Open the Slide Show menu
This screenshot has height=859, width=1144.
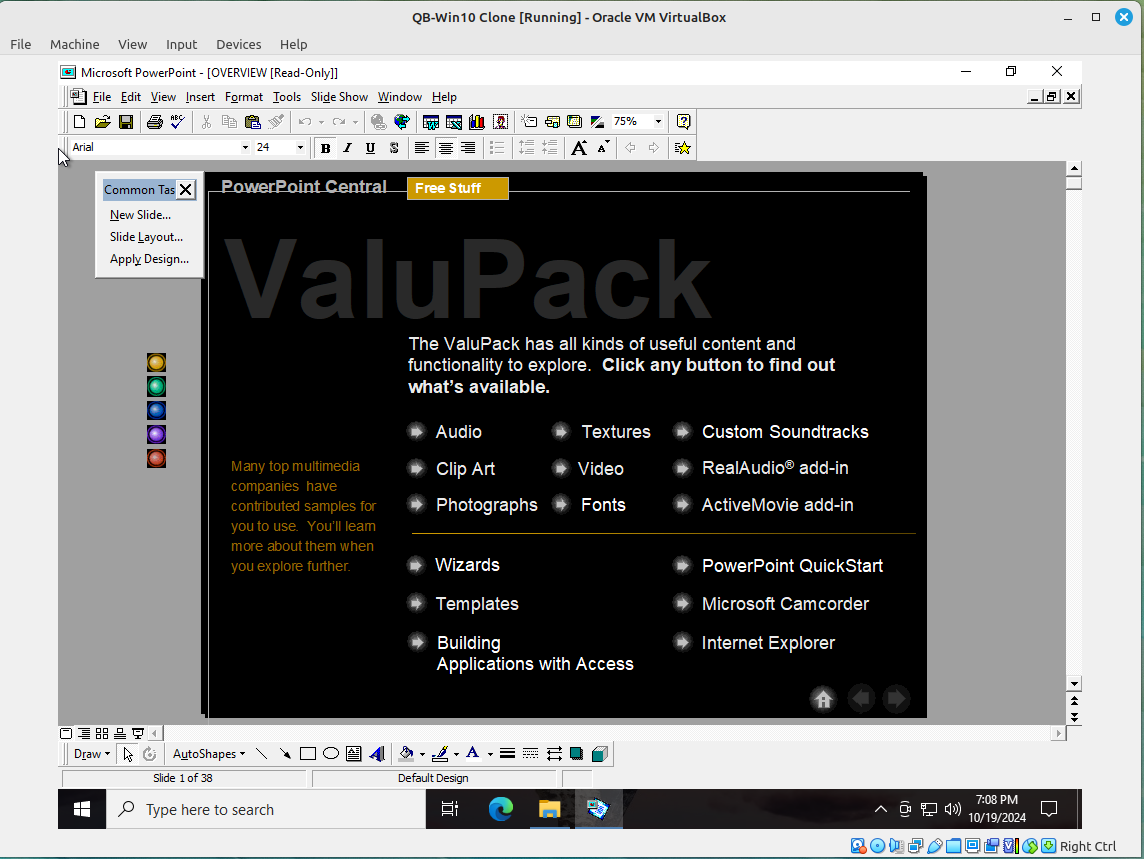pos(339,97)
